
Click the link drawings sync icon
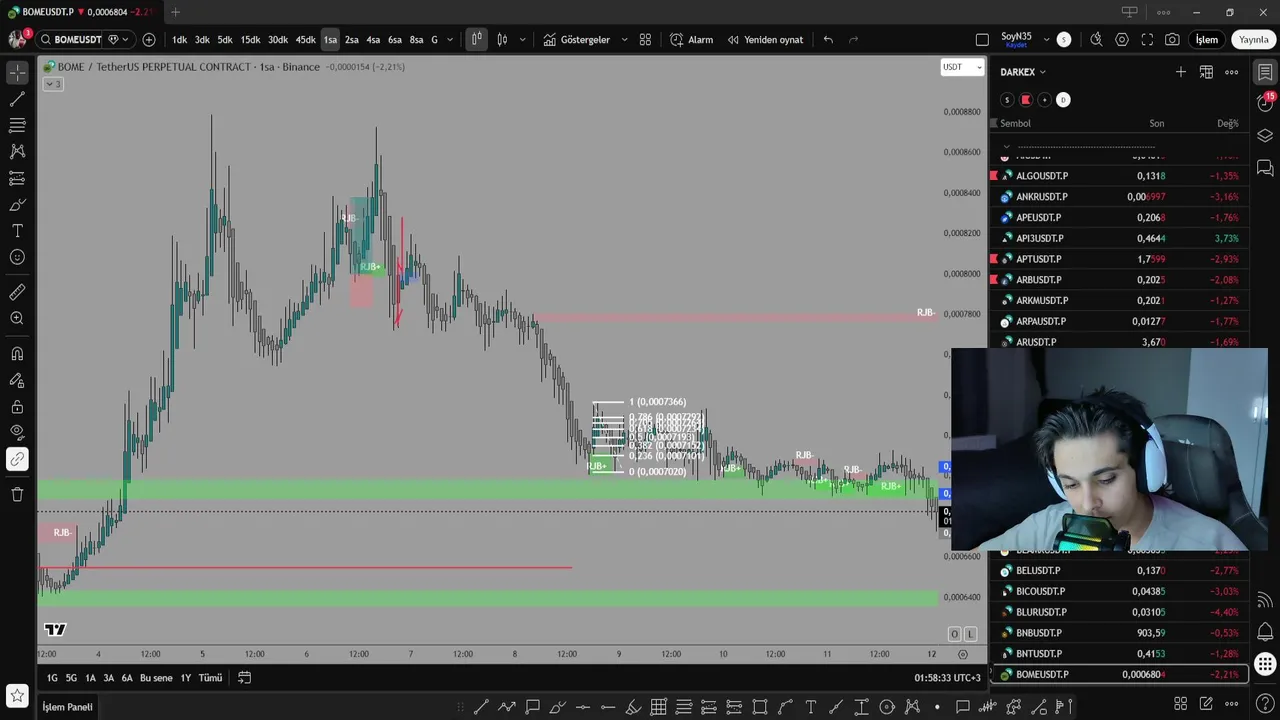tap(17, 459)
